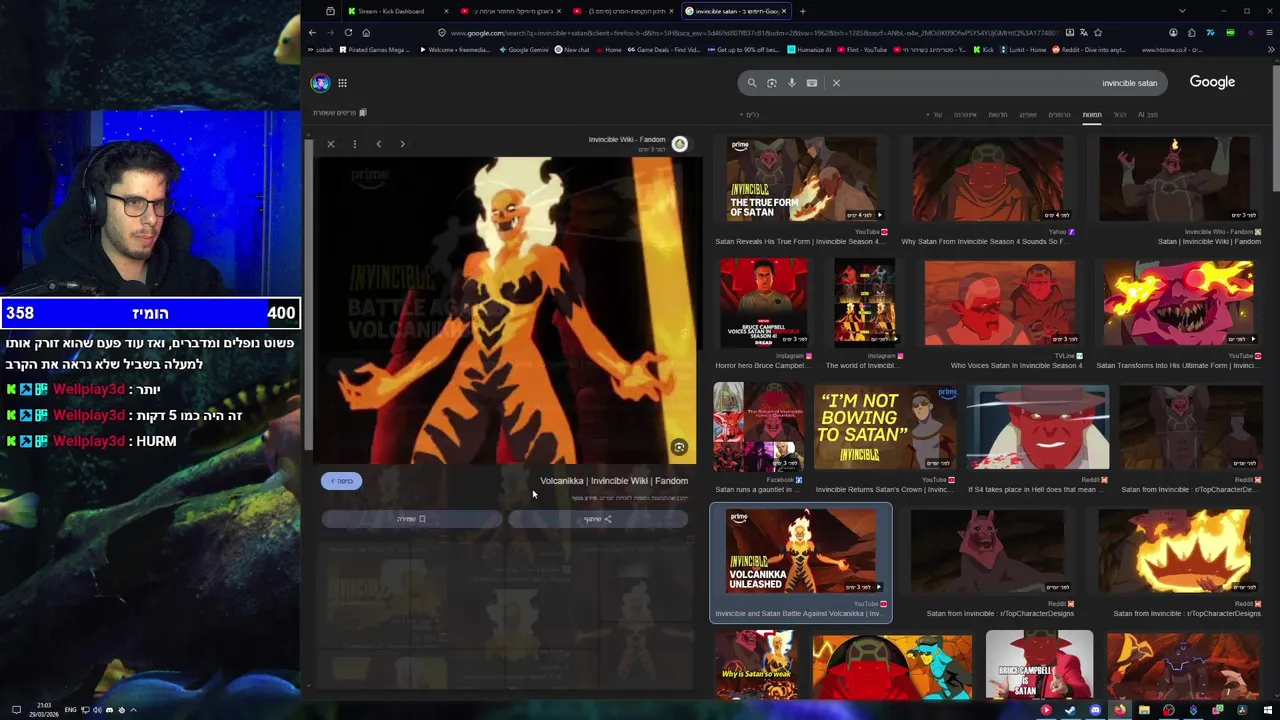Switch to the Videos search tab
This screenshot has height=720, width=1280.
1059,115
